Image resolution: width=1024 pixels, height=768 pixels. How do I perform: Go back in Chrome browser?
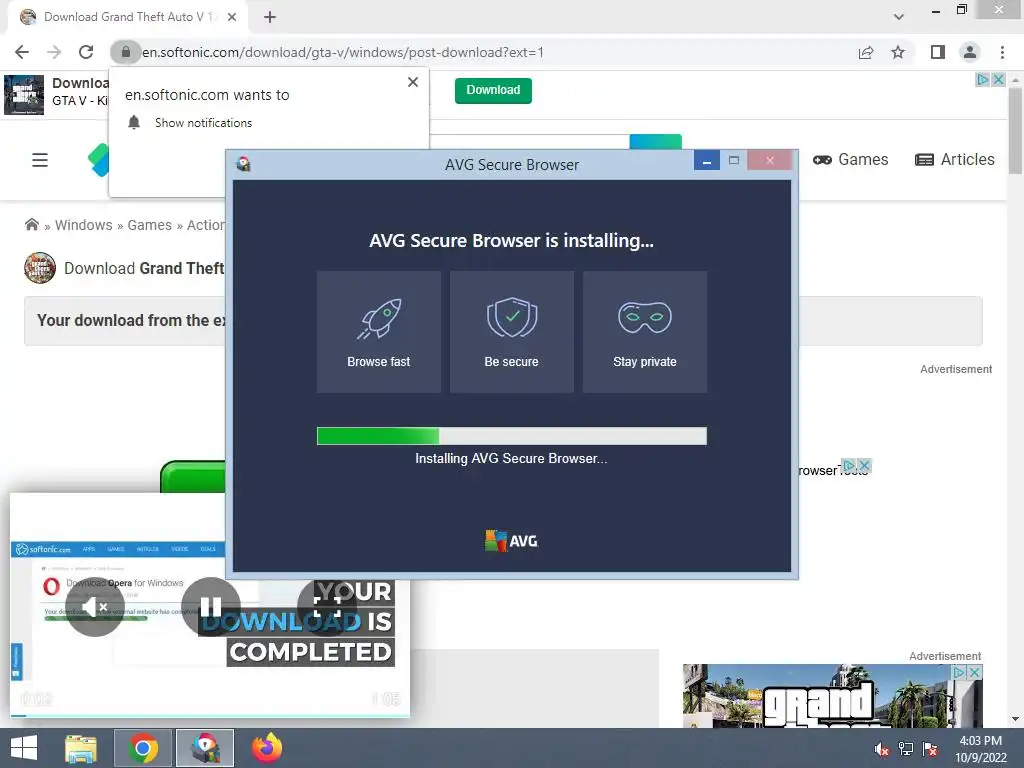(x=22, y=52)
